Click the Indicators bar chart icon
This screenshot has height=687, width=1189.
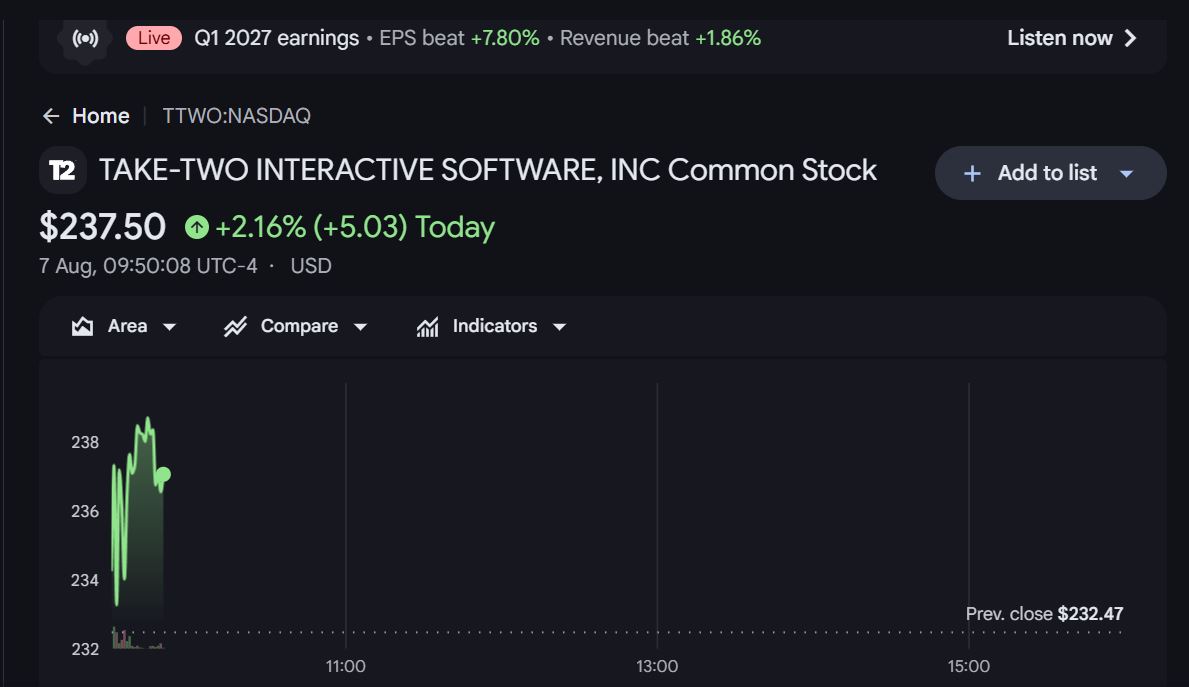click(428, 327)
